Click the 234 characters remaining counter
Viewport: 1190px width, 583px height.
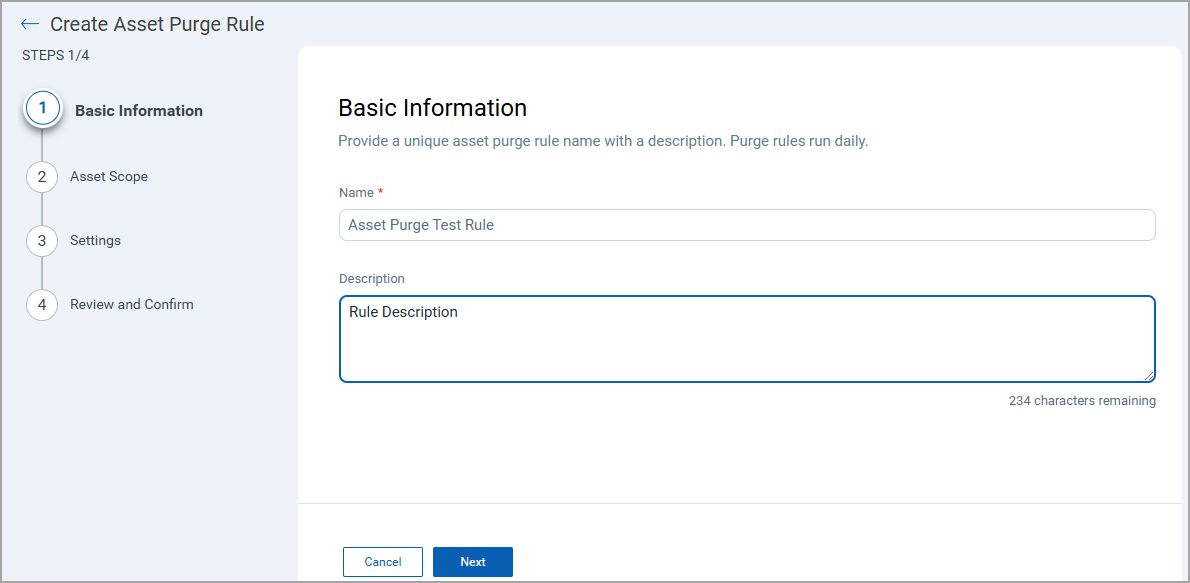[x=1084, y=400]
